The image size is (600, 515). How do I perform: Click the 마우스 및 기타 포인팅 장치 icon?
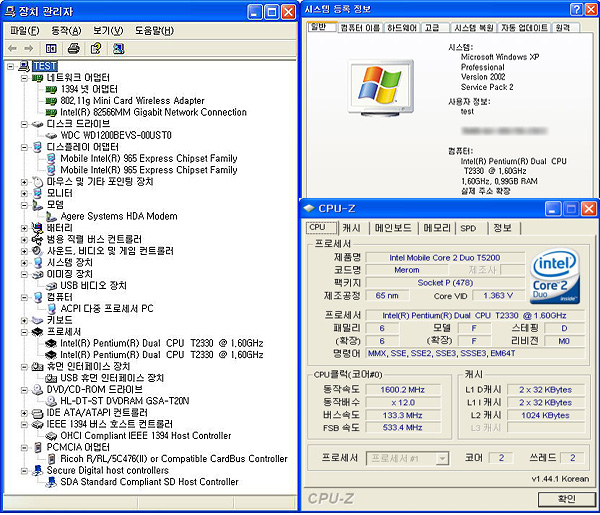(37, 182)
